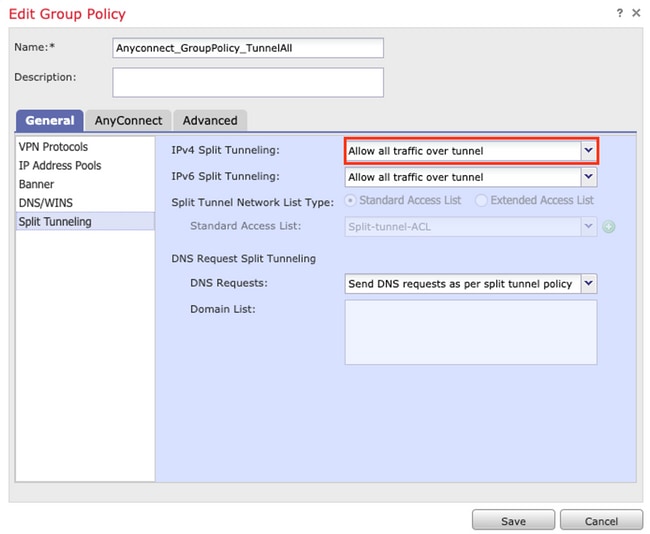Switch to the General tab

(x=50, y=121)
